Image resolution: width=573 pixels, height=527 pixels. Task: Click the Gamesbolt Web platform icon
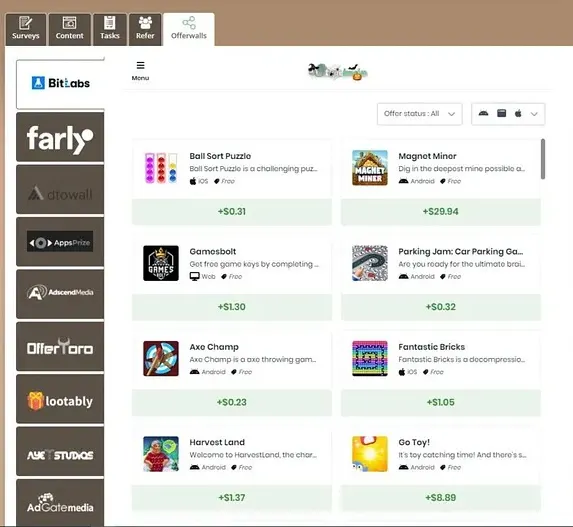click(194, 276)
